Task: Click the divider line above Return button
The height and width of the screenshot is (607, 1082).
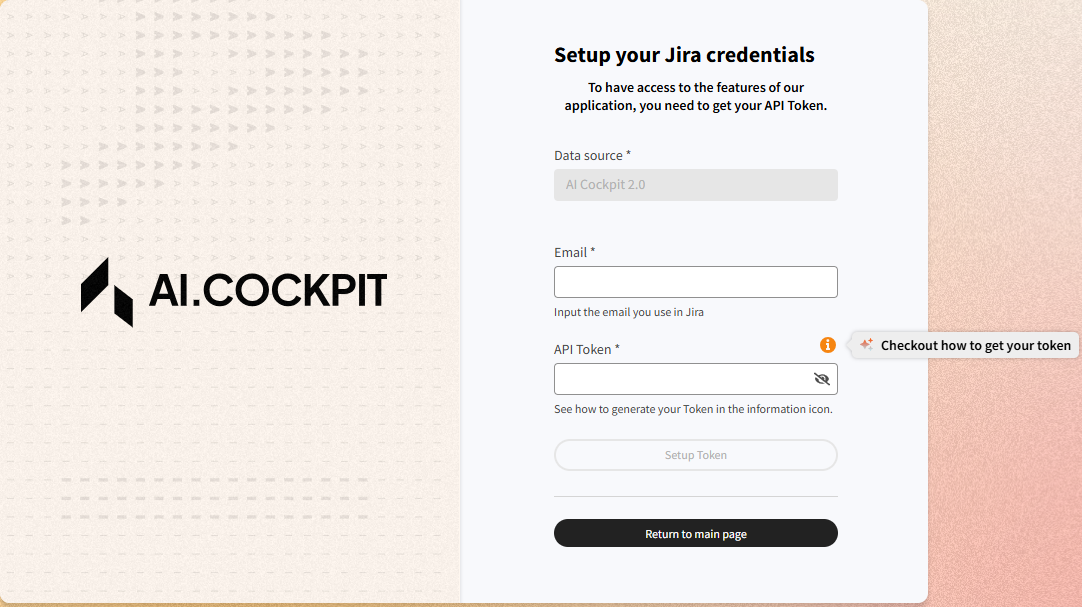Action: [x=695, y=496]
